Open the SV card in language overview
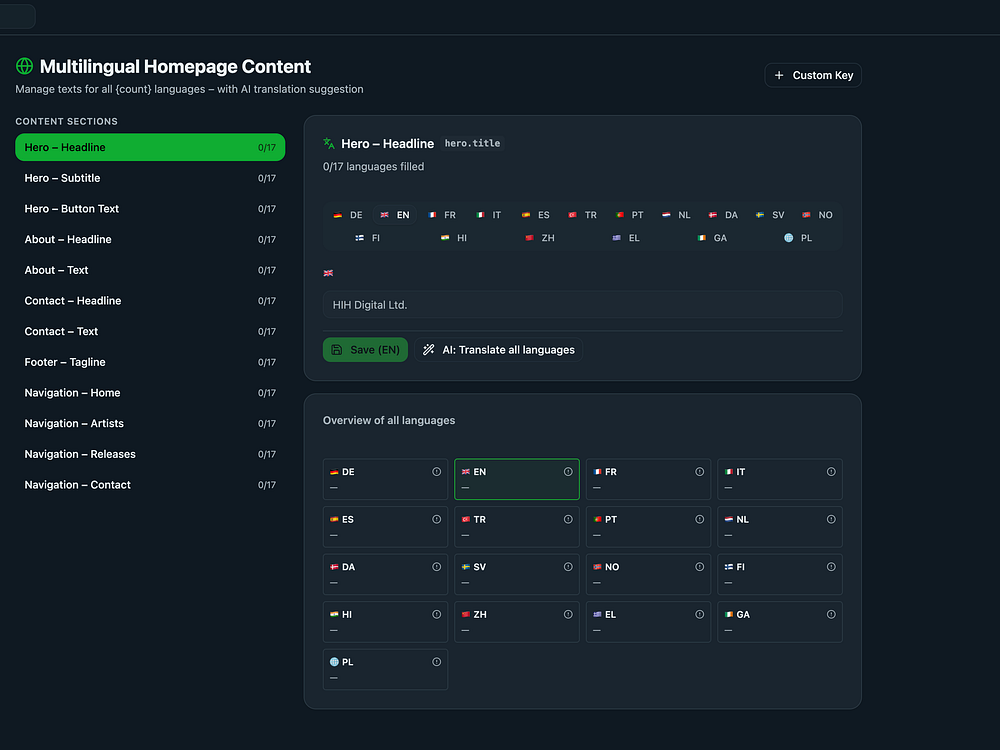1000x750 pixels. (516, 574)
